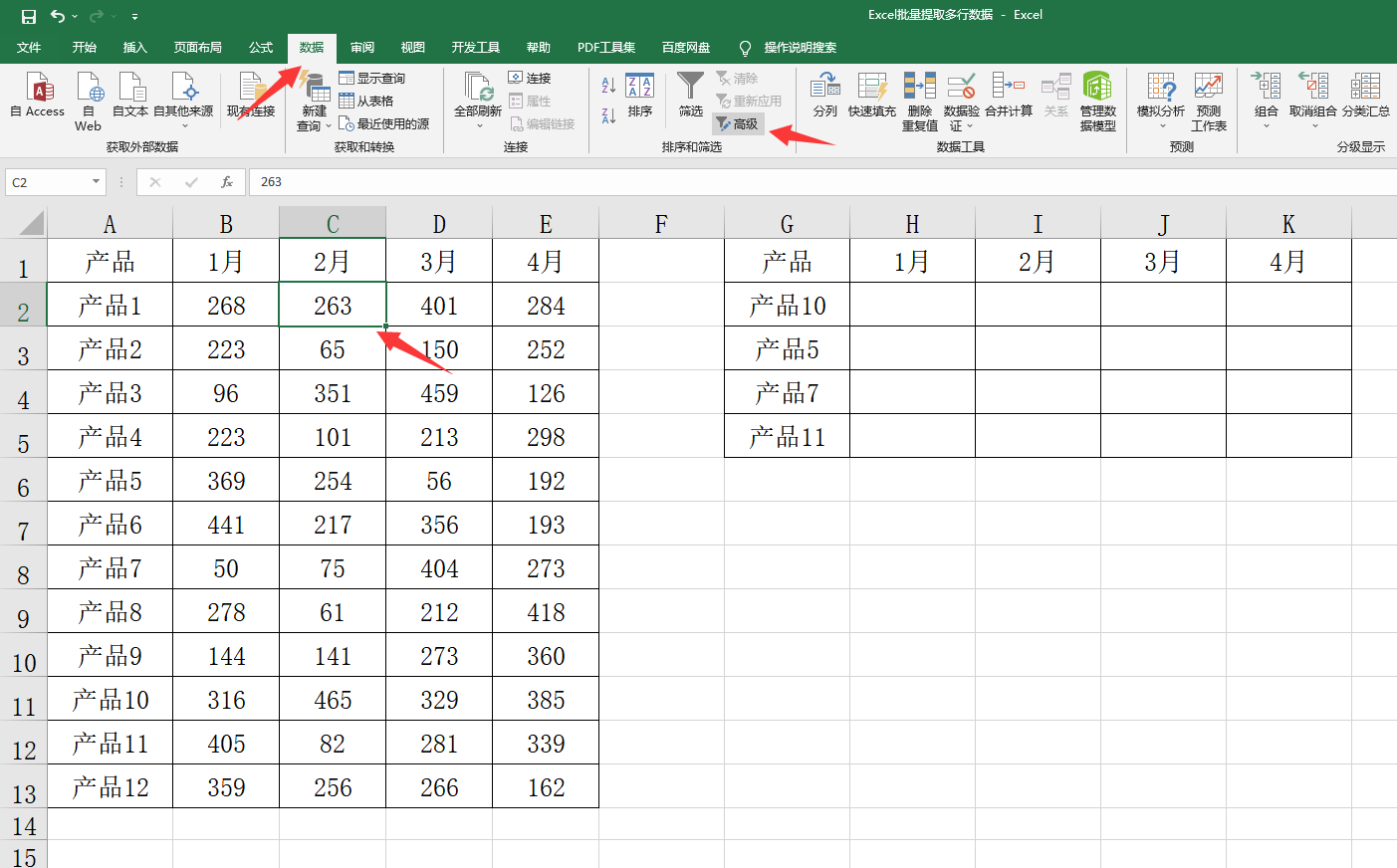1397x868 pixels.
Task: Expand the 组合 group dropdown
Action: (1267, 126)
